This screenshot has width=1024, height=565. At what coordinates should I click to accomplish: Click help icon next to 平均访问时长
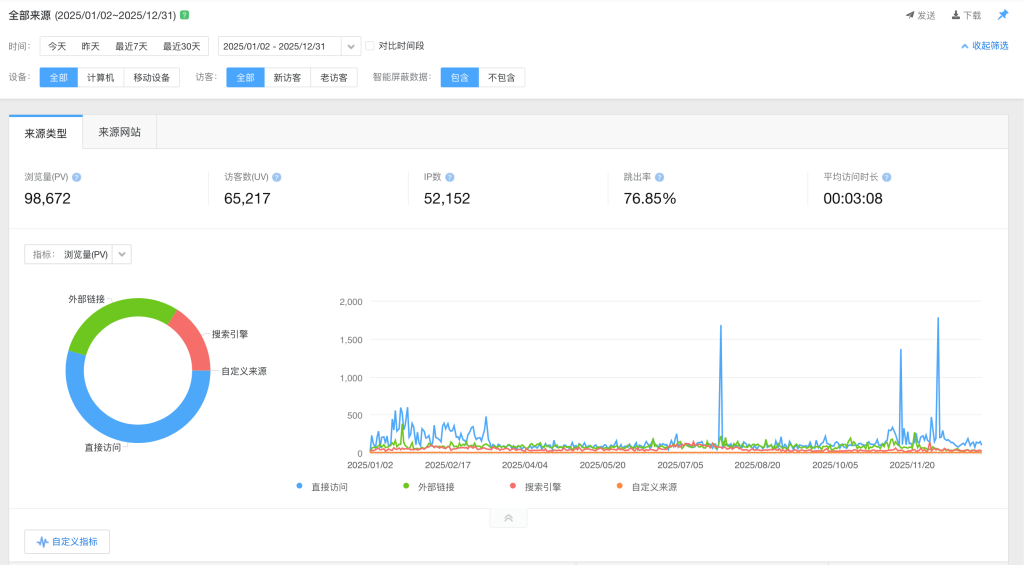tap(887, 177)
